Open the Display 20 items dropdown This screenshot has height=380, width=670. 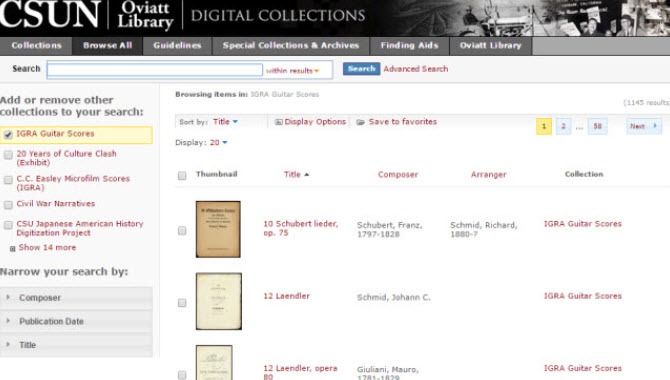218,142
